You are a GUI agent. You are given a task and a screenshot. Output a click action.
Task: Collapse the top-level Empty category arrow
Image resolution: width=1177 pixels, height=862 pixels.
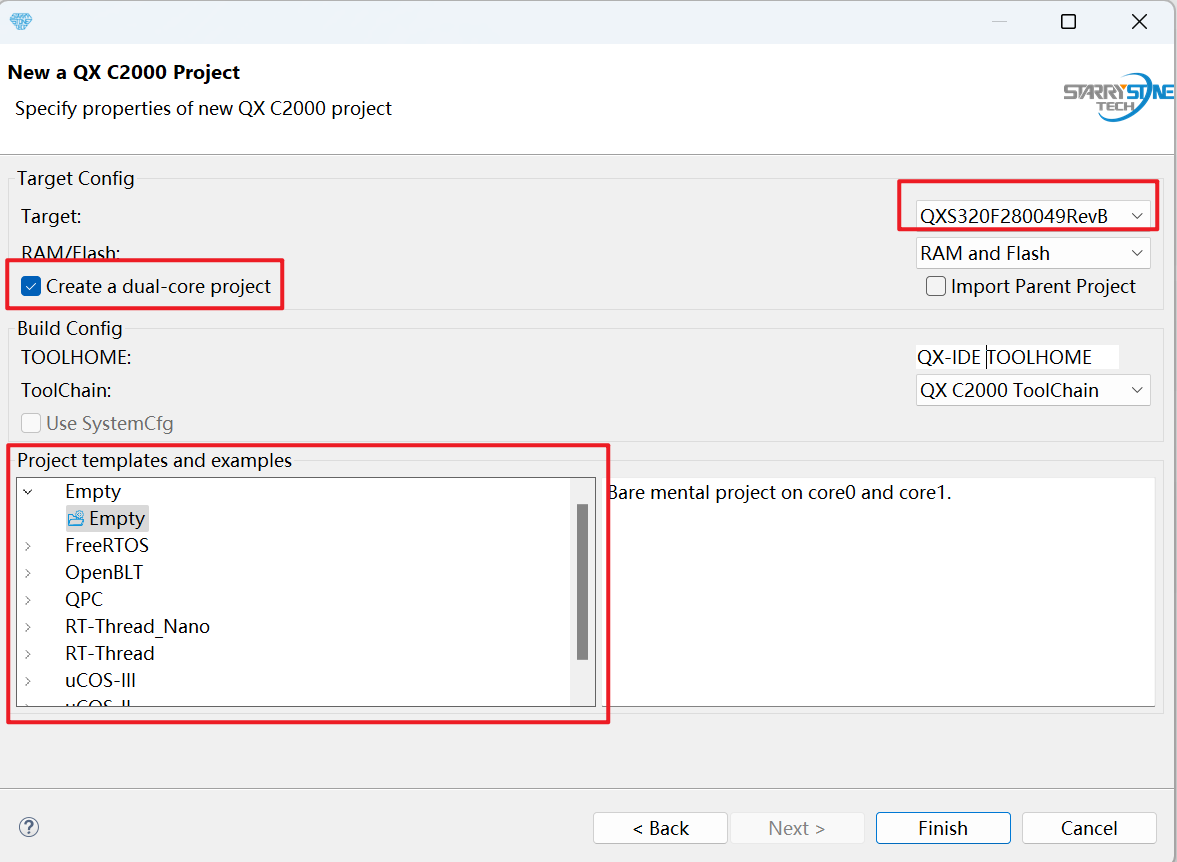(28, 492)
